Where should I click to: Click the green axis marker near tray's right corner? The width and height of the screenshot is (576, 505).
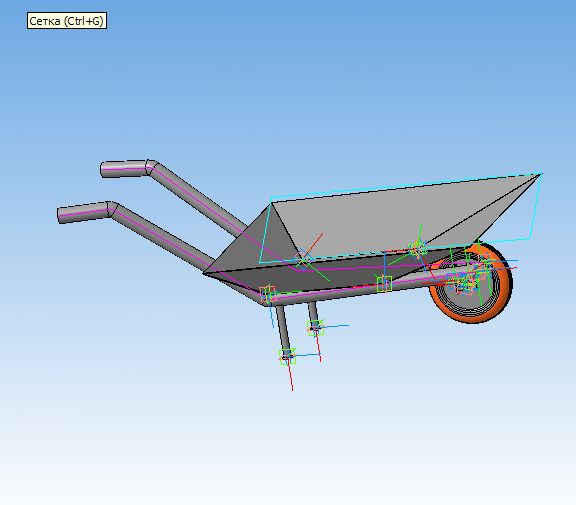(x=418, y=249)
